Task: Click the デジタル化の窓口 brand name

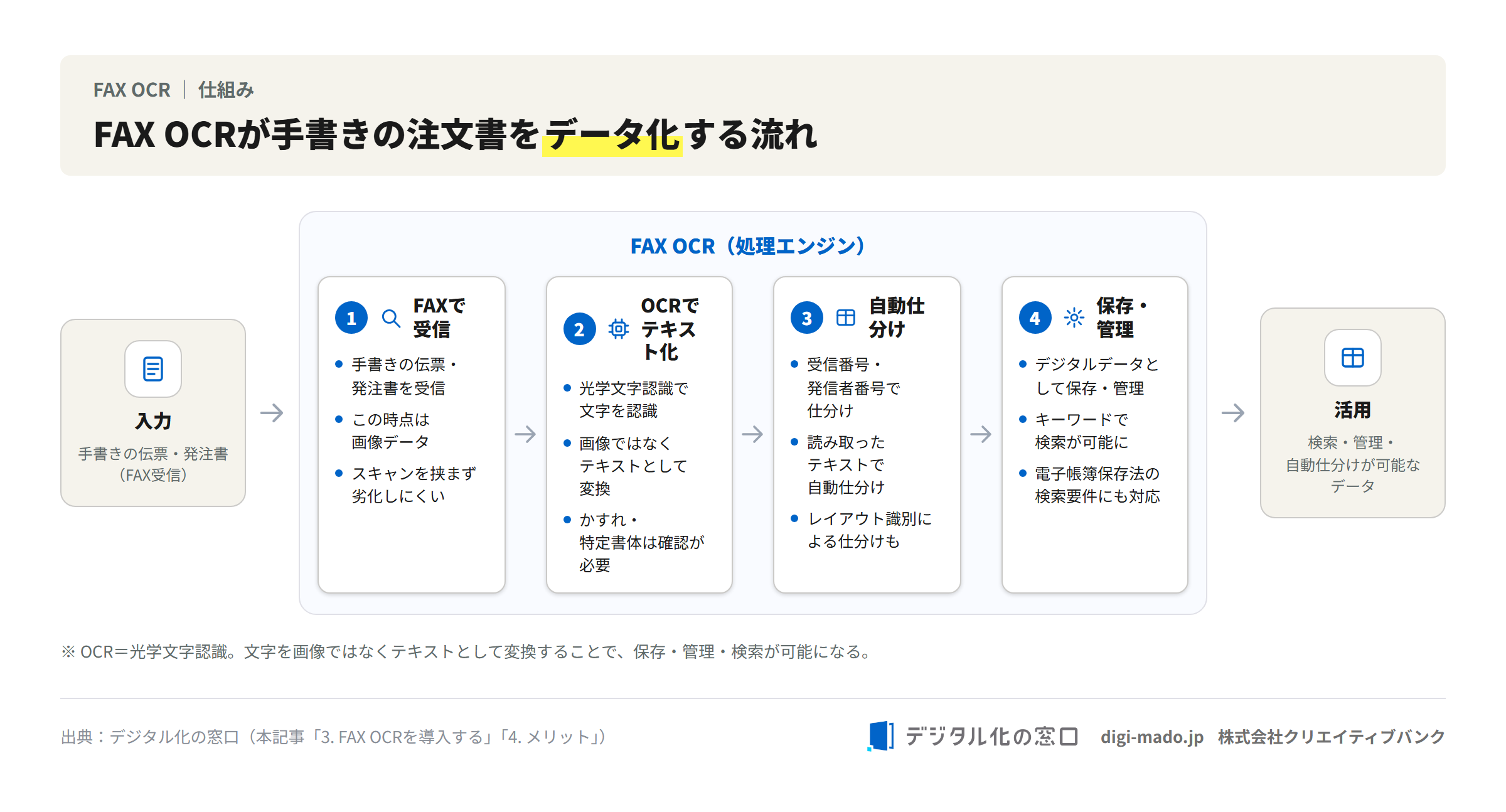Action: click(991, 736)
